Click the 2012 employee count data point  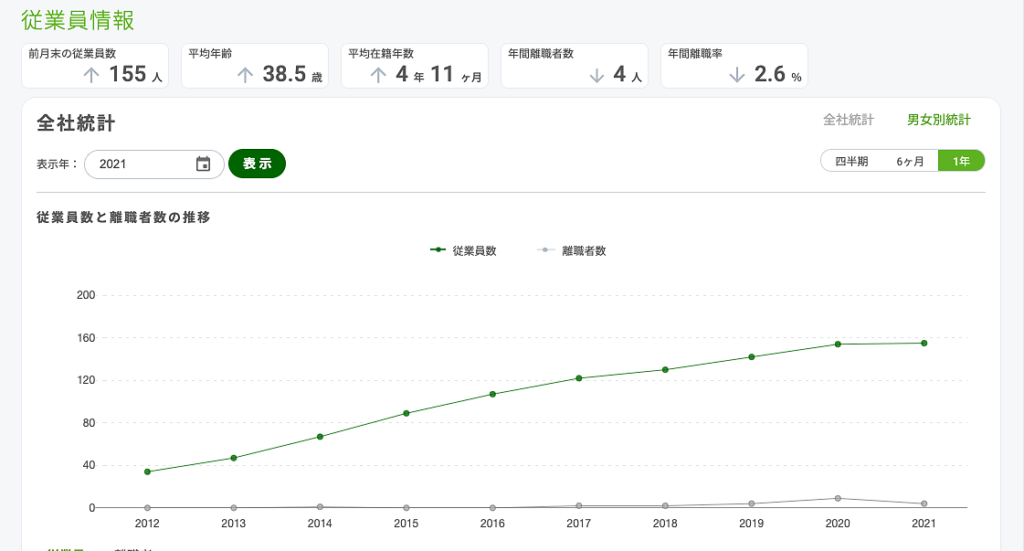(147, 472)
